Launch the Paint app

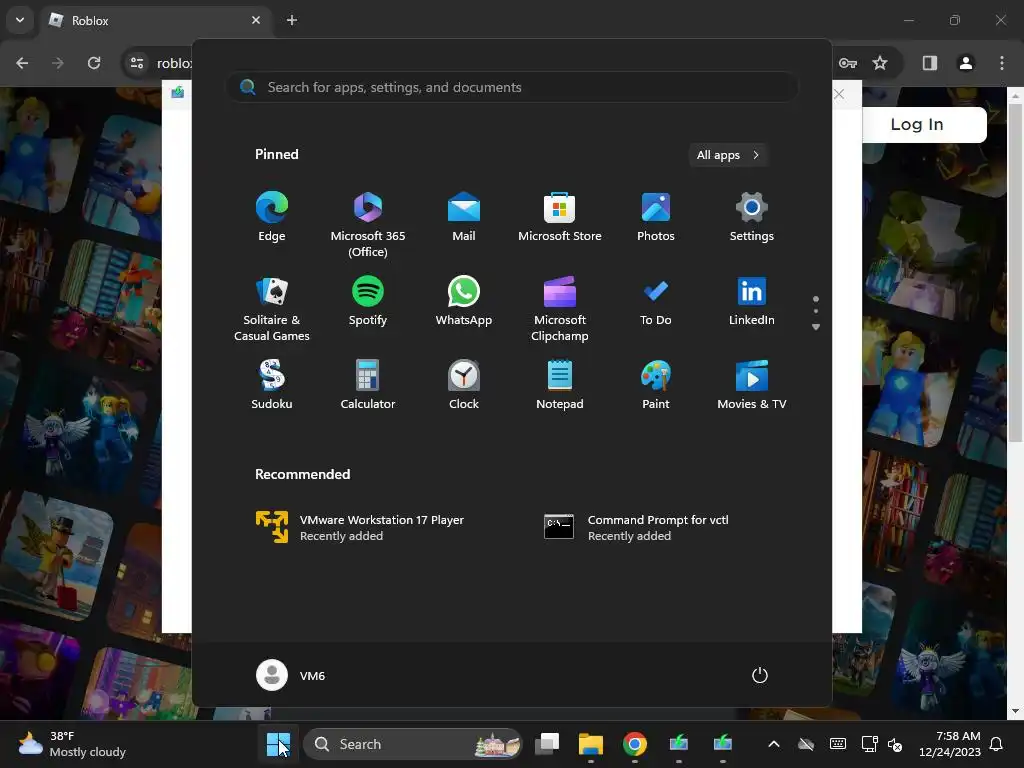pos(656,385)
